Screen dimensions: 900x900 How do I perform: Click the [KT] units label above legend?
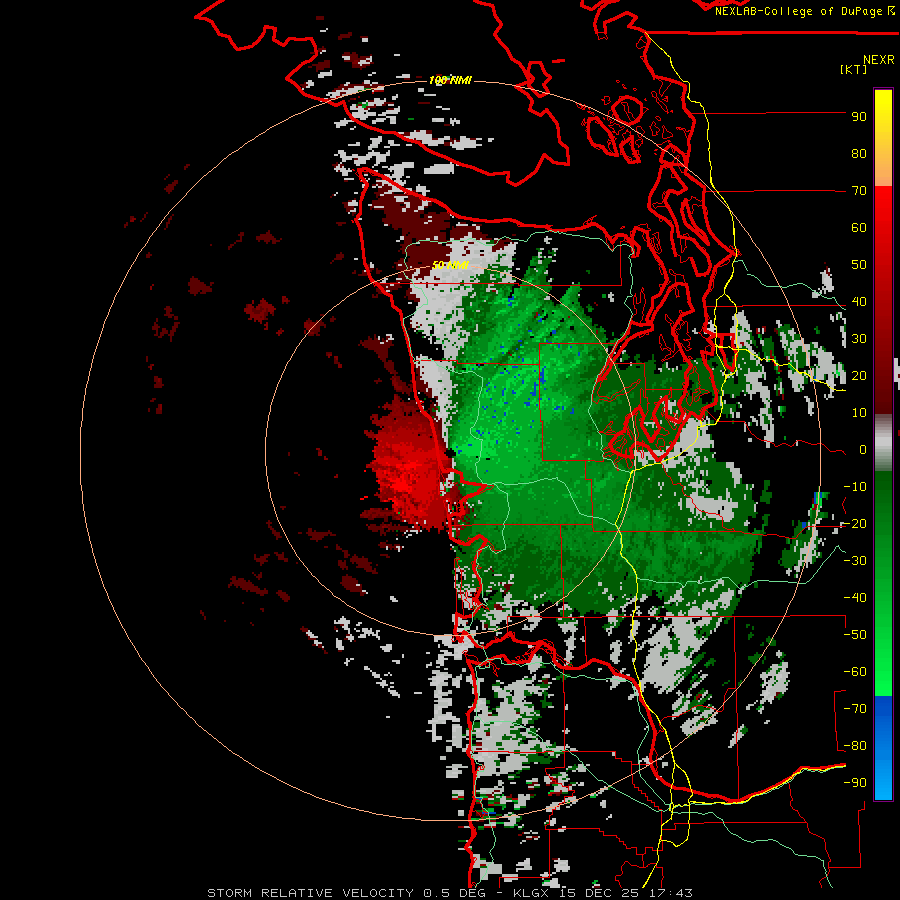coord(854,69)
